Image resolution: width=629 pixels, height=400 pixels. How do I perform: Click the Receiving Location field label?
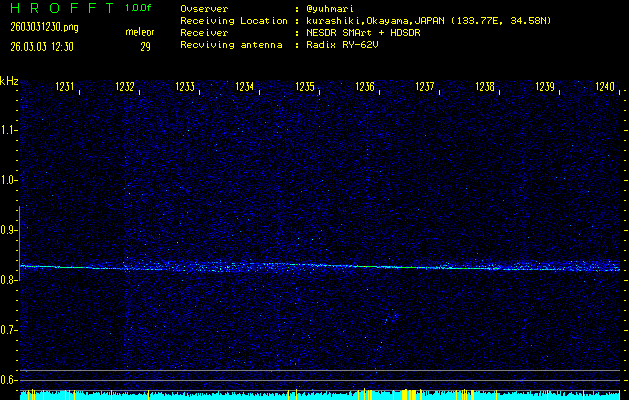234,21
